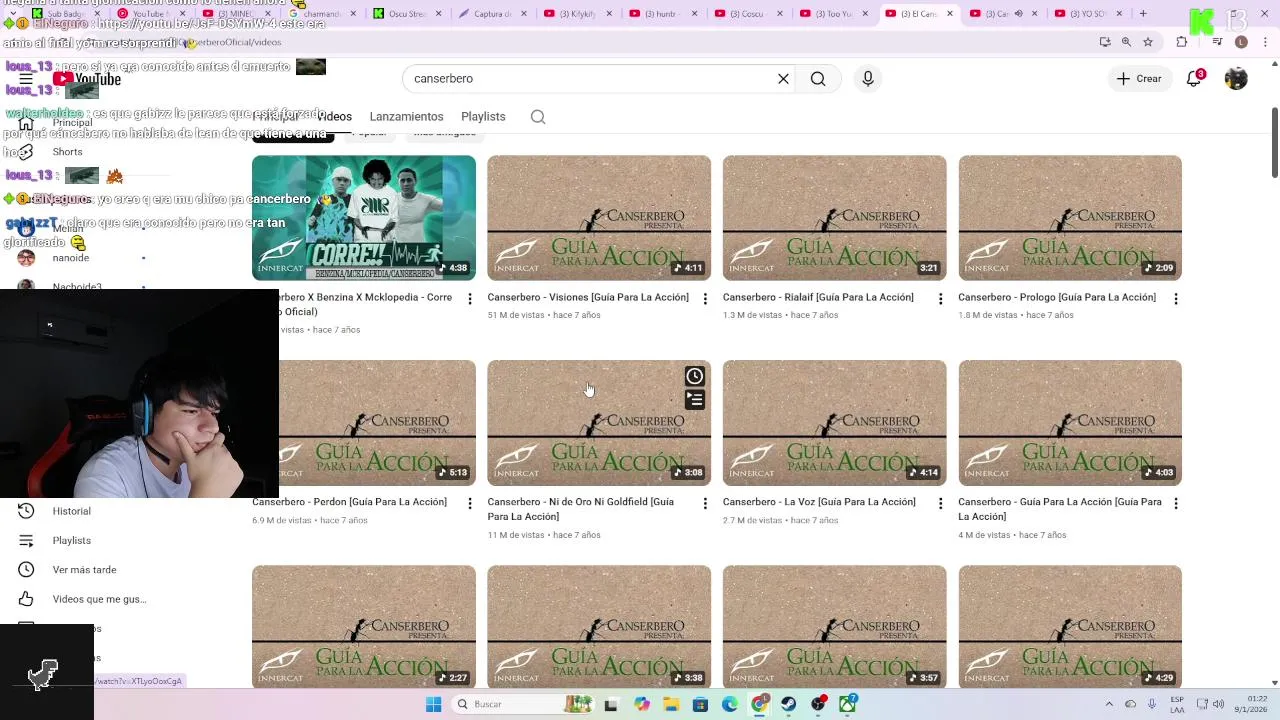Screen dimensions: 1280x720
Task: Open options menu for Rialaif video
Action: [x=940, y=299]
